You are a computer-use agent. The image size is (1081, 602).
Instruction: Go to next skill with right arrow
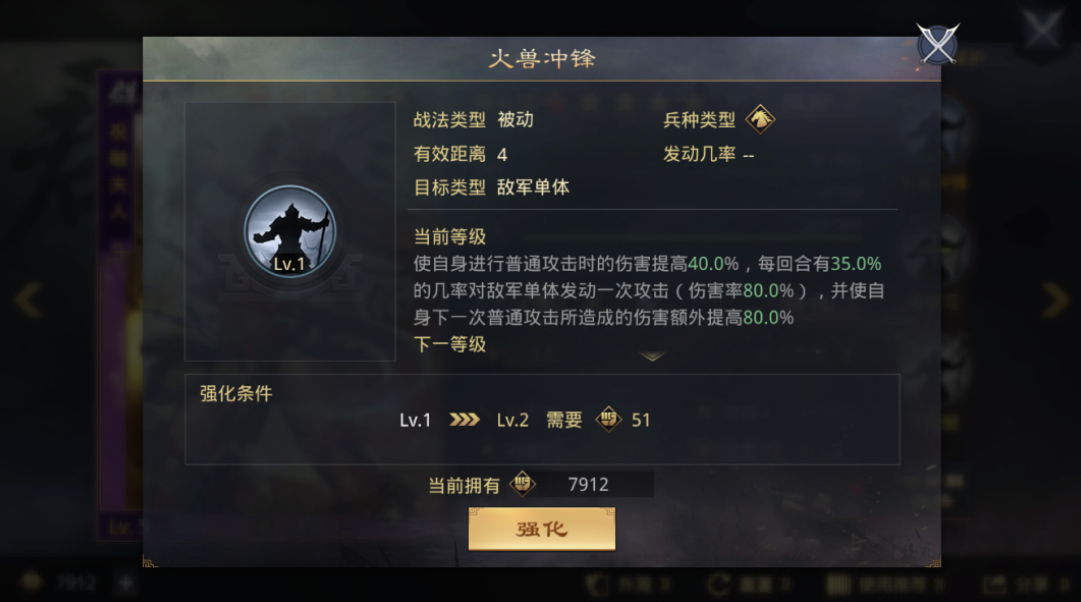1055,299
